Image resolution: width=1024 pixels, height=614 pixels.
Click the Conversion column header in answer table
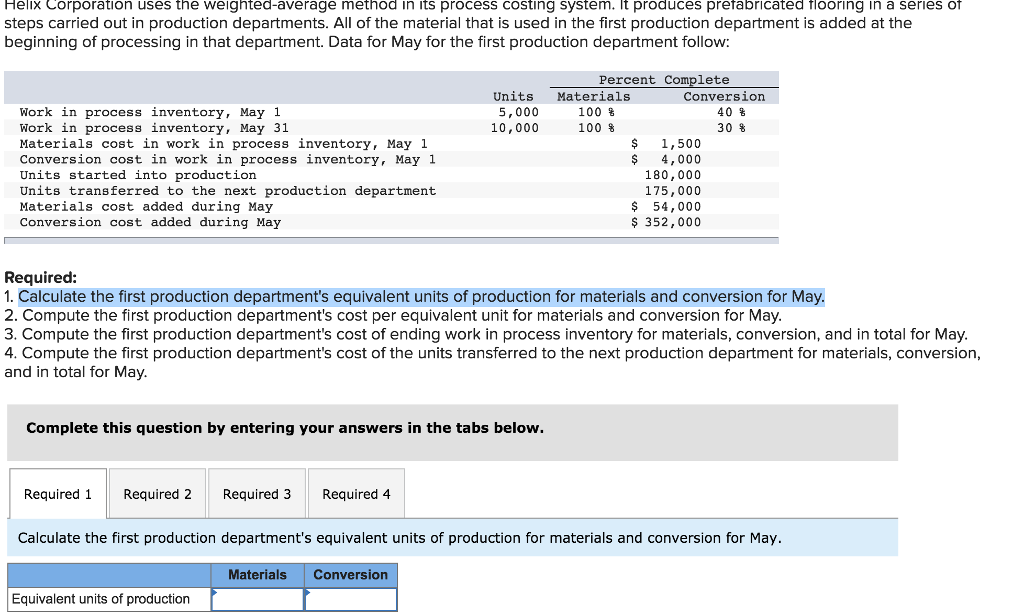(350, 574)
